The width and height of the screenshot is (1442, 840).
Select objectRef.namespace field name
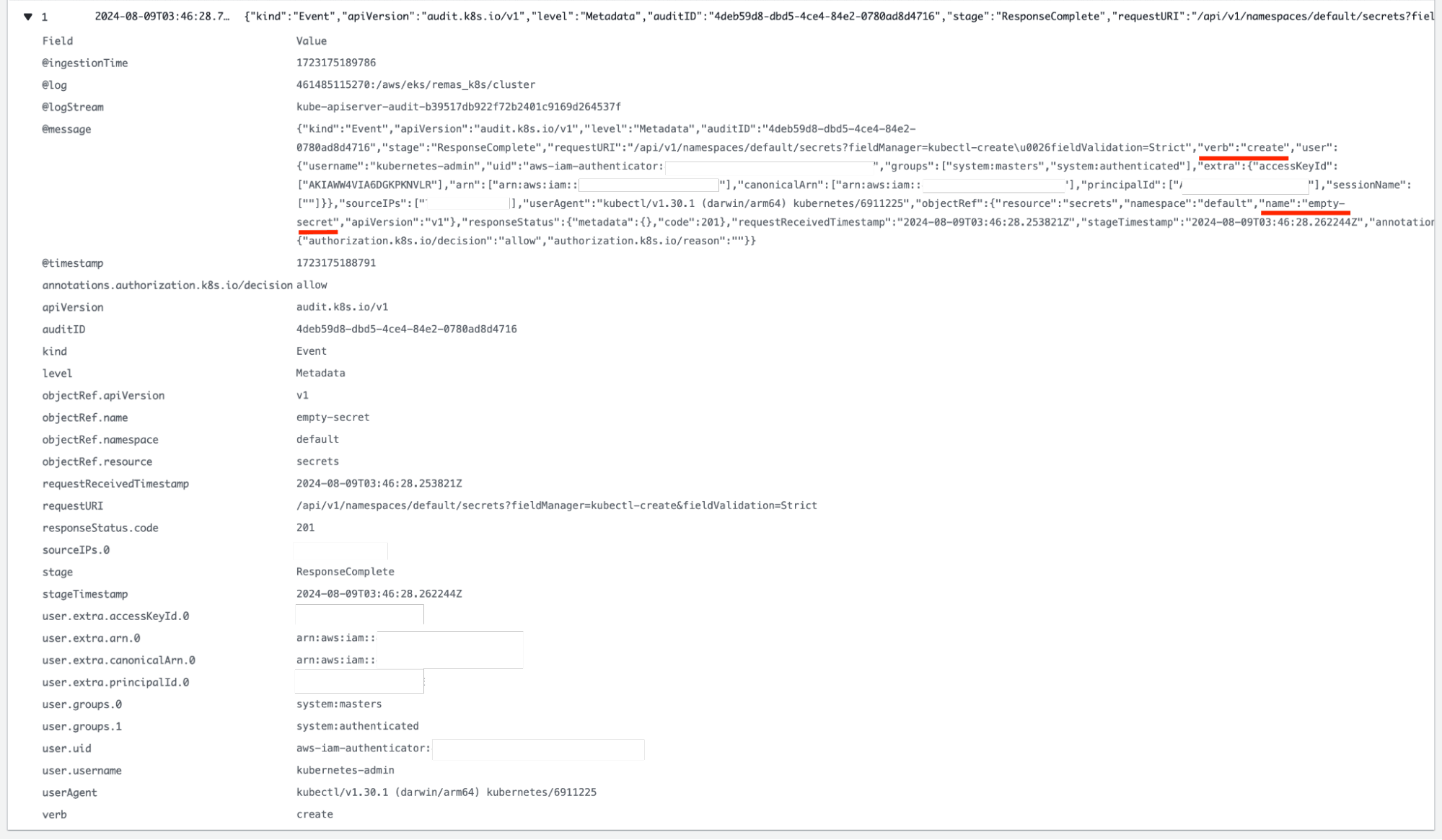pos(100,440)
